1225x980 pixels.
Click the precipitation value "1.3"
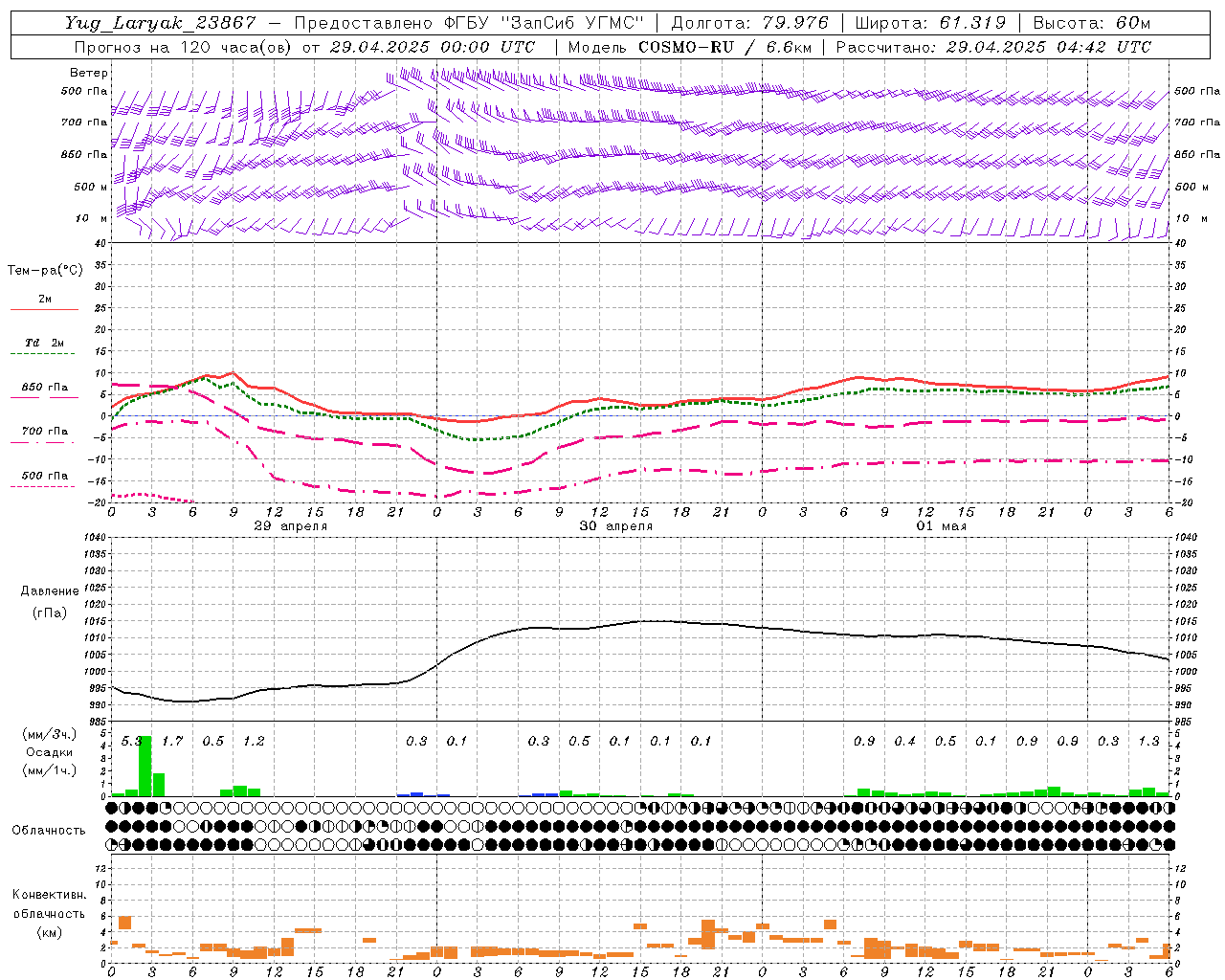pos(1148,742)
